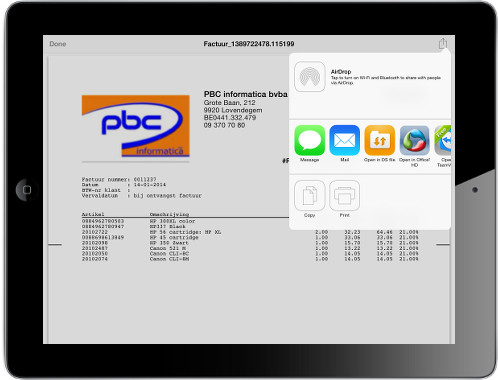Image resolution: width=498 pixels, height=380 pixels.
Task: Click the Vervaldatum bij ontvangst factuur line
Action: (x=142, y=196)
